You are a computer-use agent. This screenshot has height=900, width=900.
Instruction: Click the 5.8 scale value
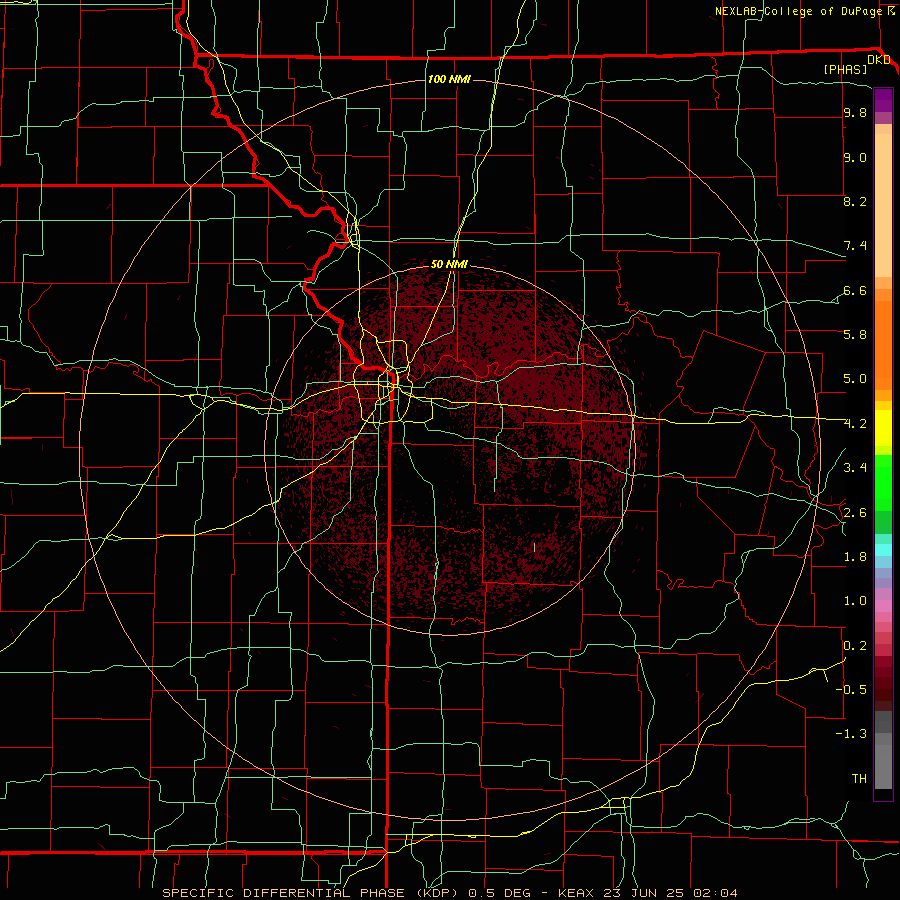coord(855,335)
